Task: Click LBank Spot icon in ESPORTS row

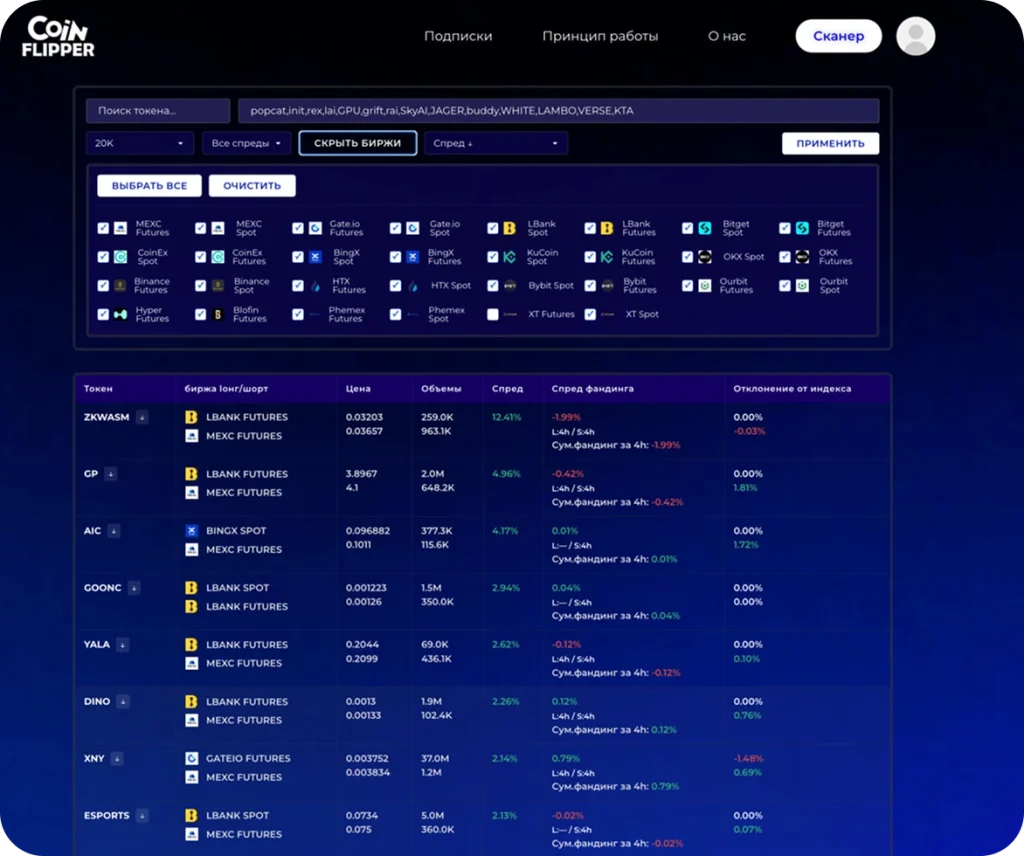Action: click(x=191, y=815)
